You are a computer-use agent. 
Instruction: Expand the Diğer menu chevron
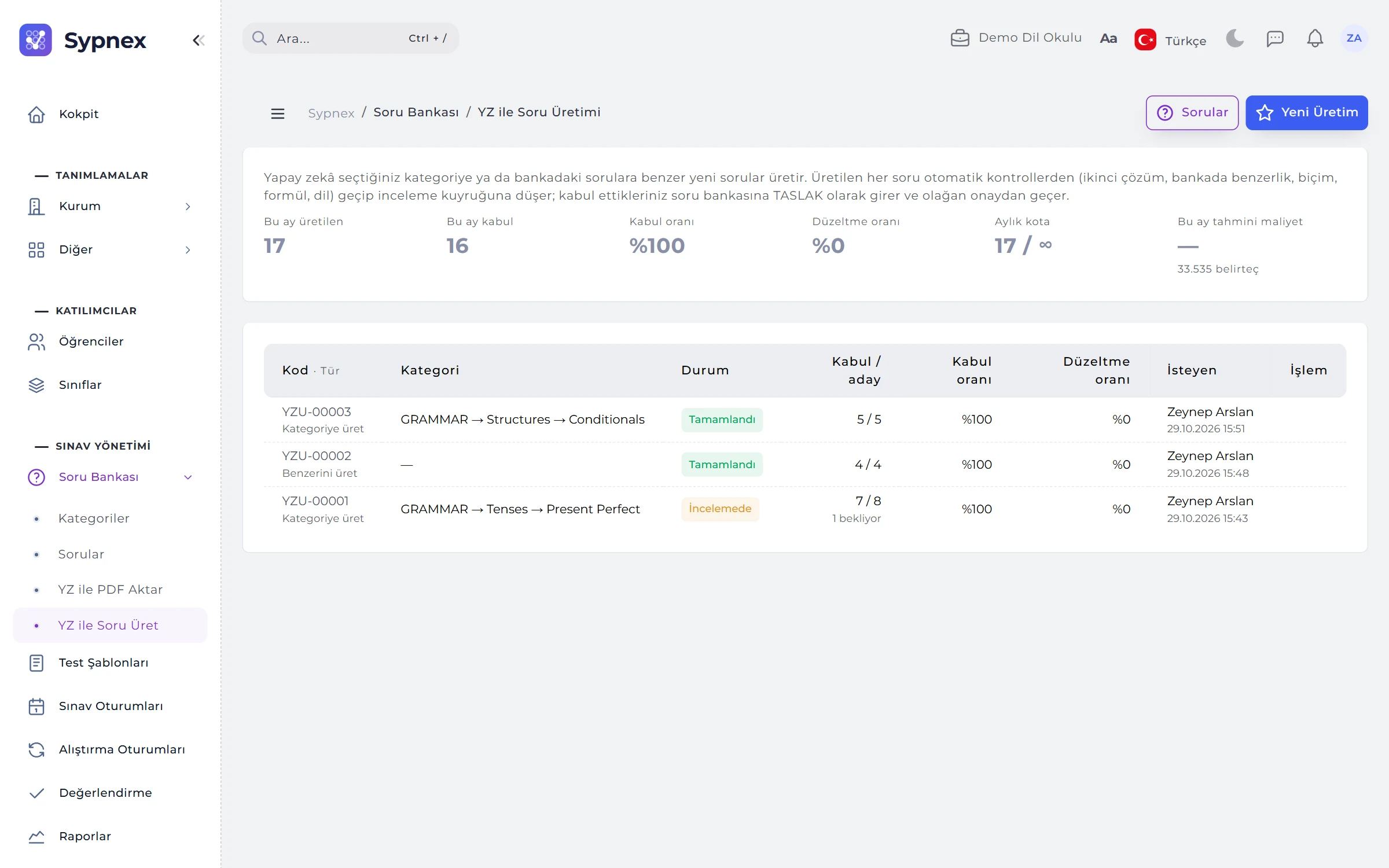tap(188, 250)
